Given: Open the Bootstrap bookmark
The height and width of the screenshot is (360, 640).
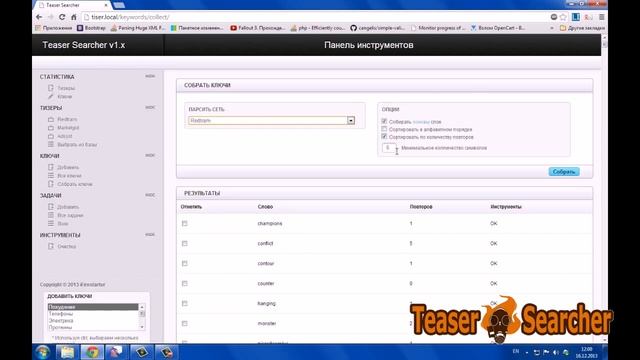Looking at the screenshot, I should 91,28.
